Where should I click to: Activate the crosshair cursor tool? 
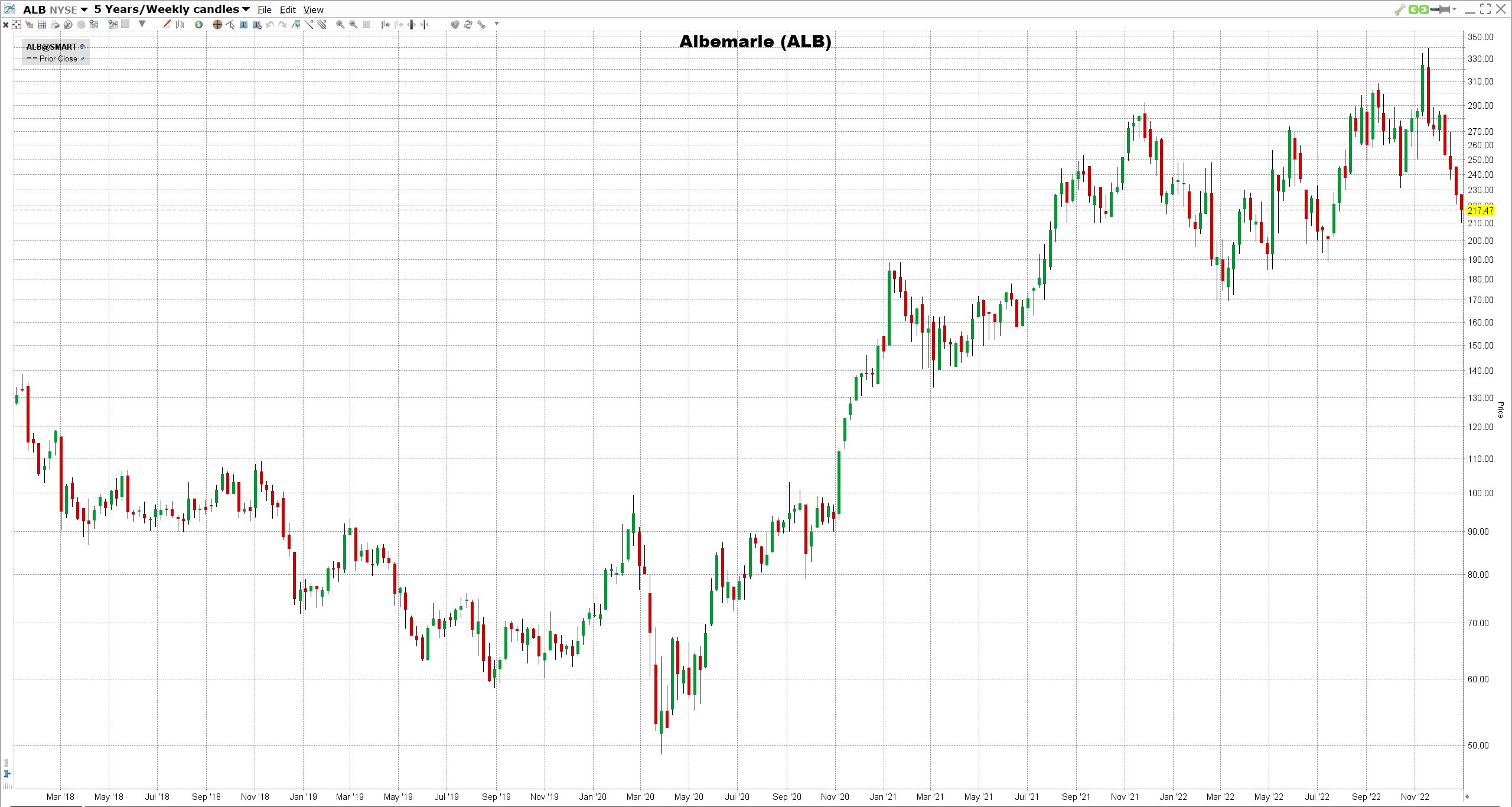point(217,24)
